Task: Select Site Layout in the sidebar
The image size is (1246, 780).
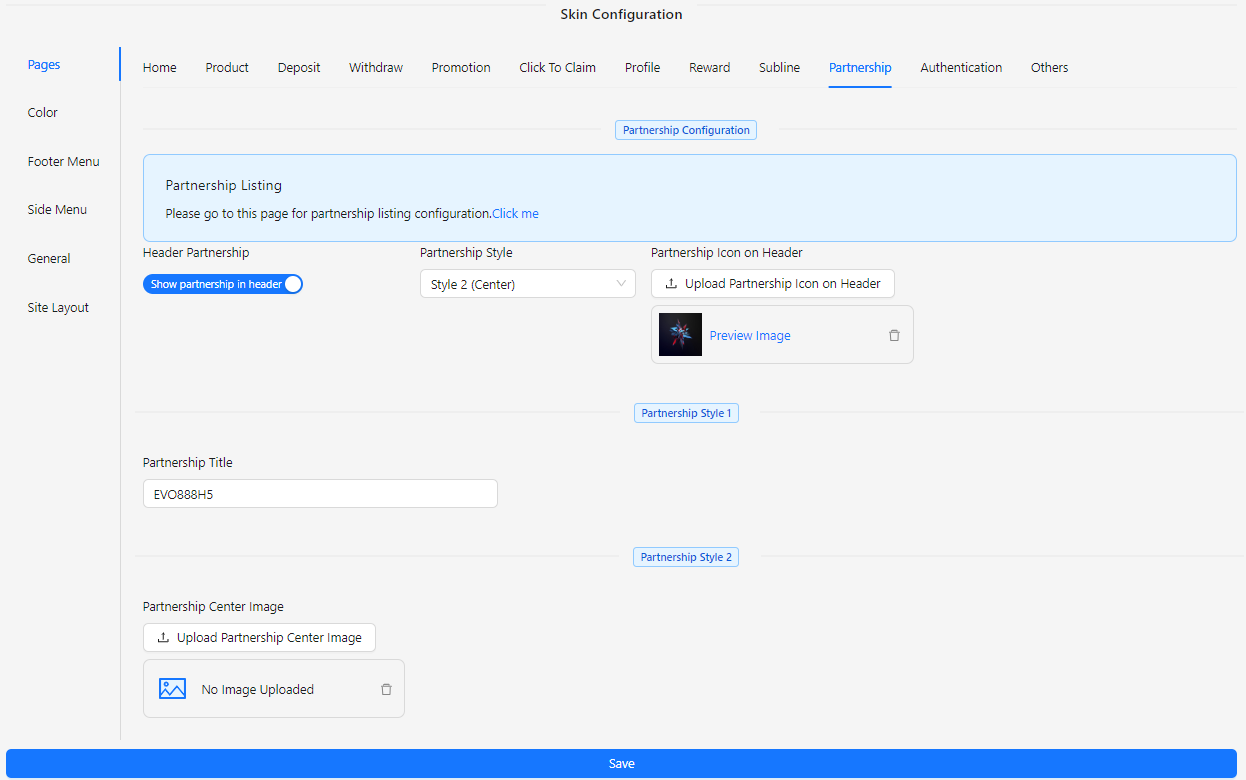Action: pyautogui.click(x=58, y=308)
